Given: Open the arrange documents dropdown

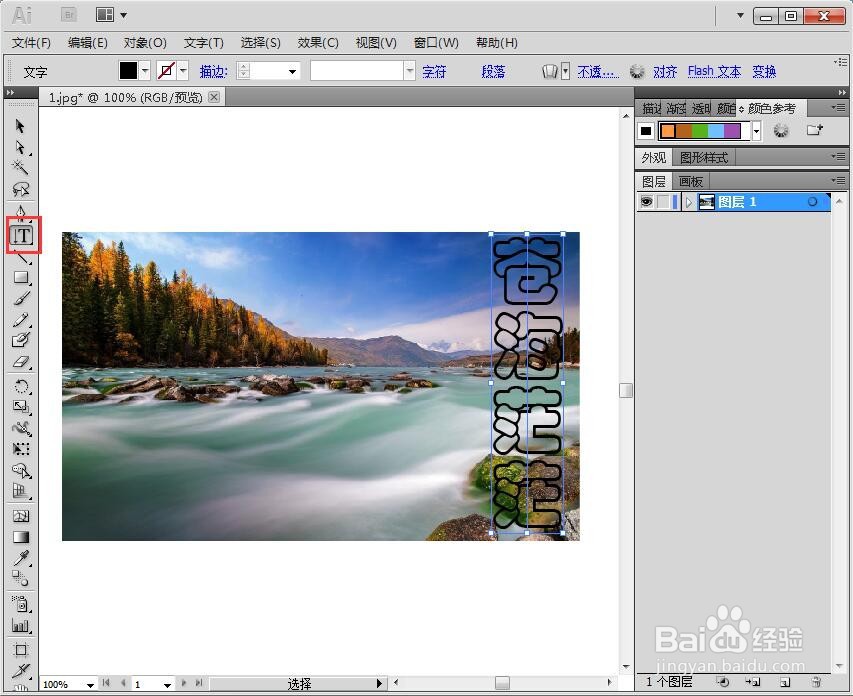Looking at the screenshot, I should tap(112, 15).
